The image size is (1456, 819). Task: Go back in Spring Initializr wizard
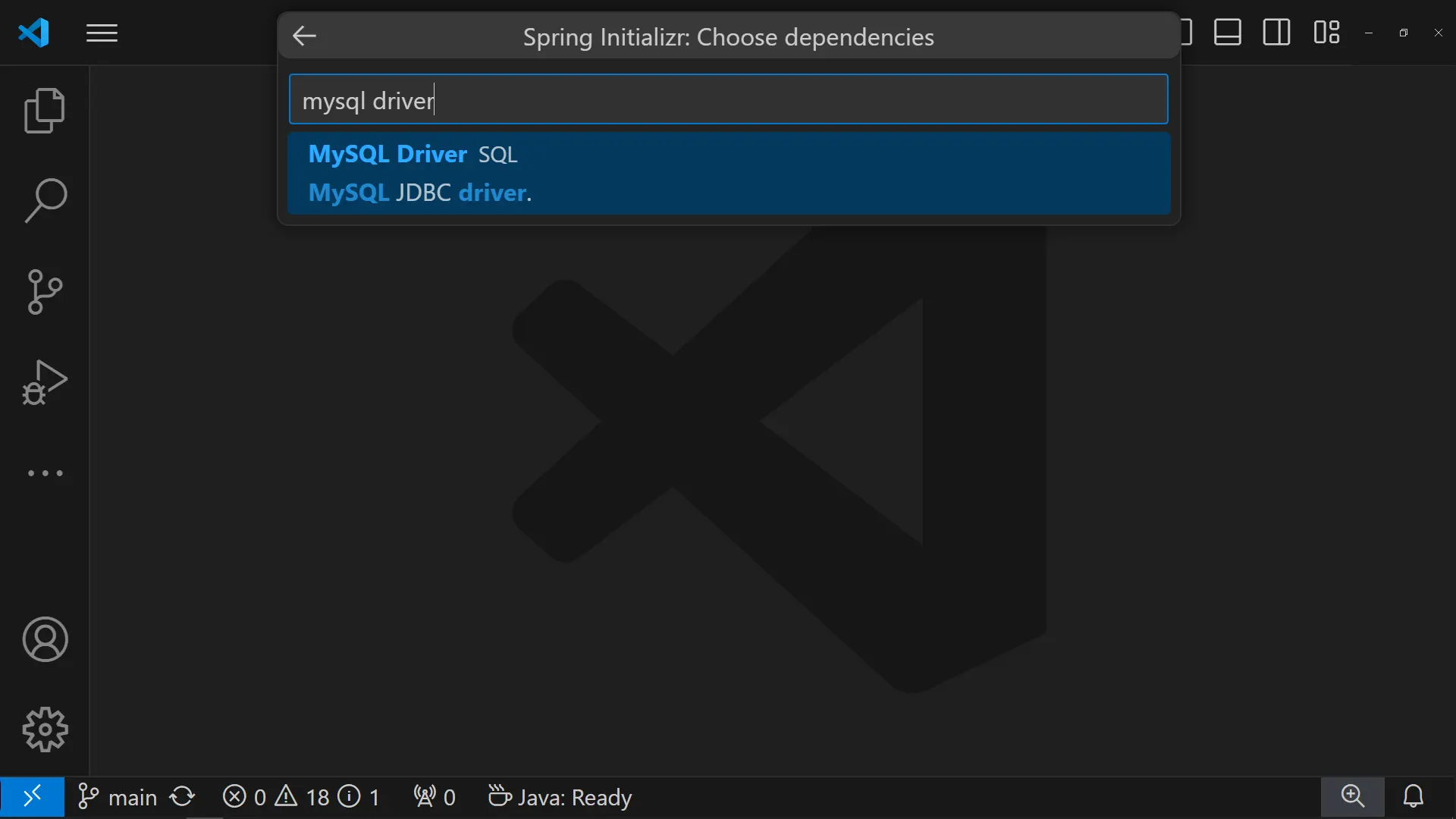pos(305,36)
